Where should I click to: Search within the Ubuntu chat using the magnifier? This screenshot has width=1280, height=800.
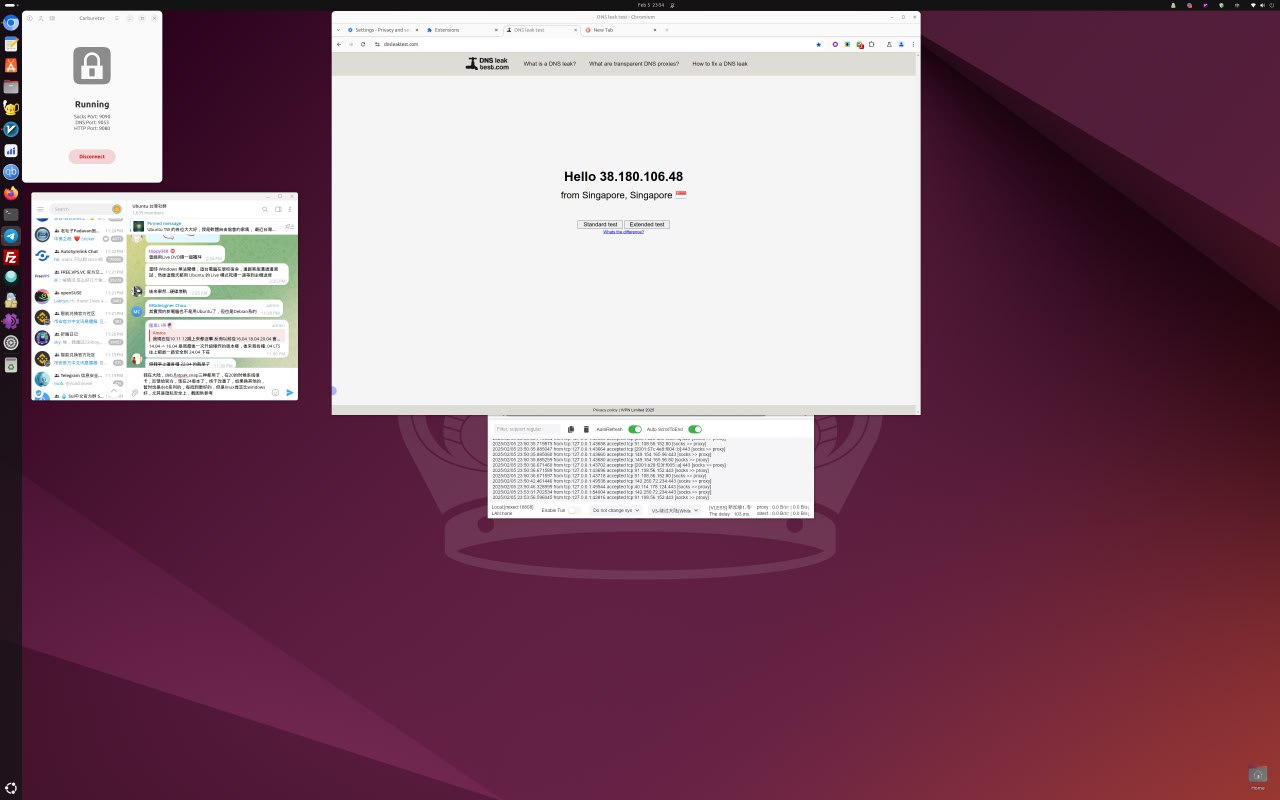[265, 209]
